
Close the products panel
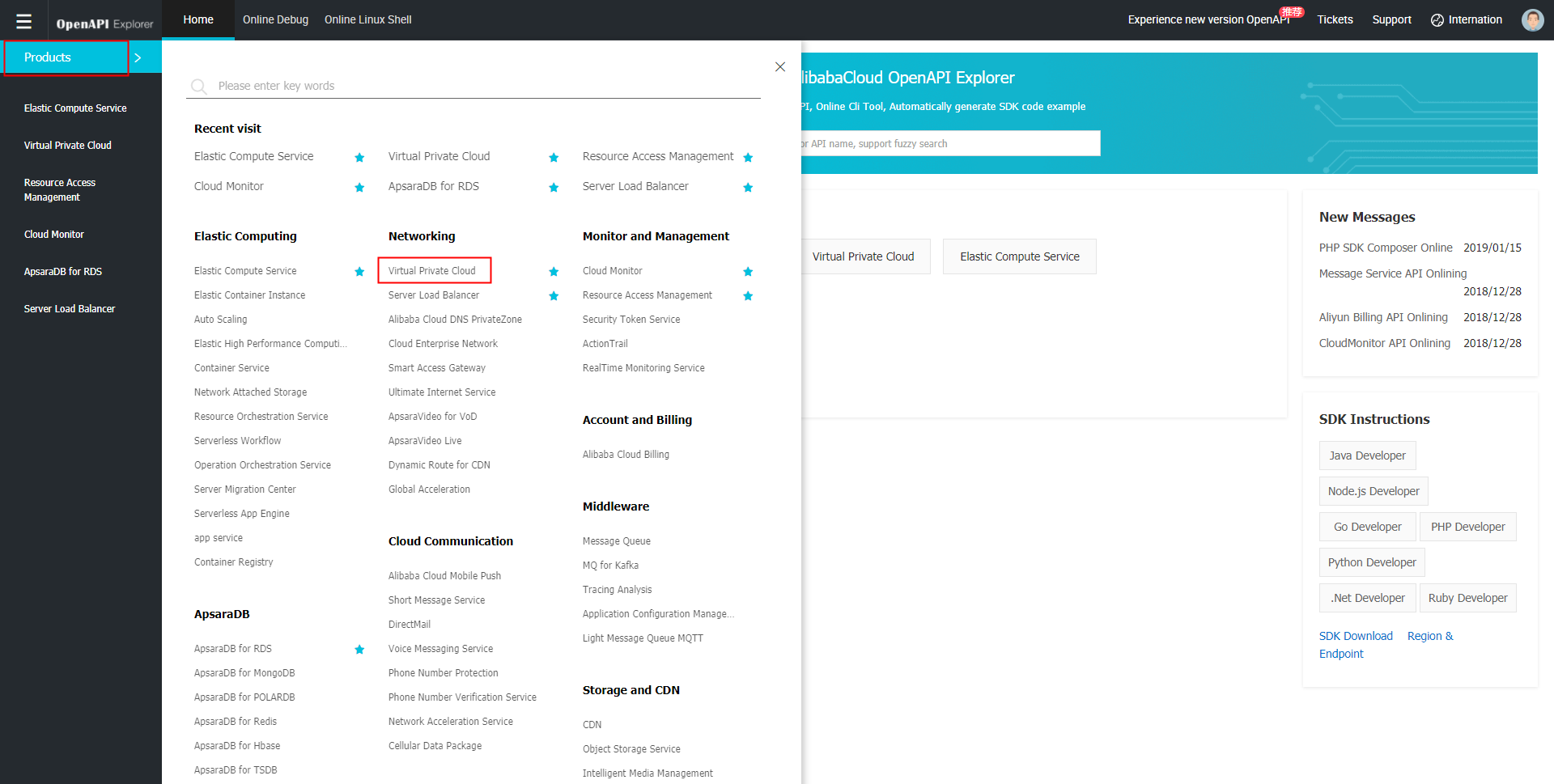click(780, 66)
